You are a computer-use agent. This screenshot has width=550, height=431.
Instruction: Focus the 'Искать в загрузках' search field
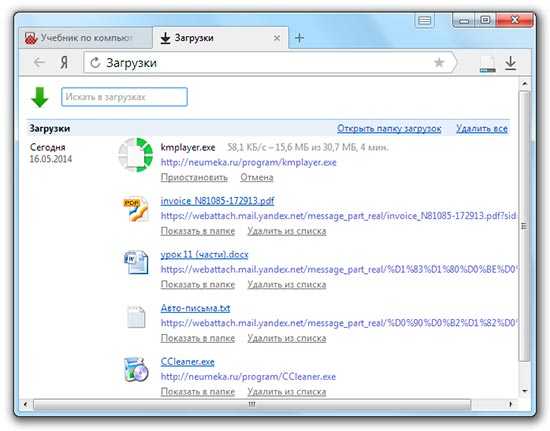[124, 97]
